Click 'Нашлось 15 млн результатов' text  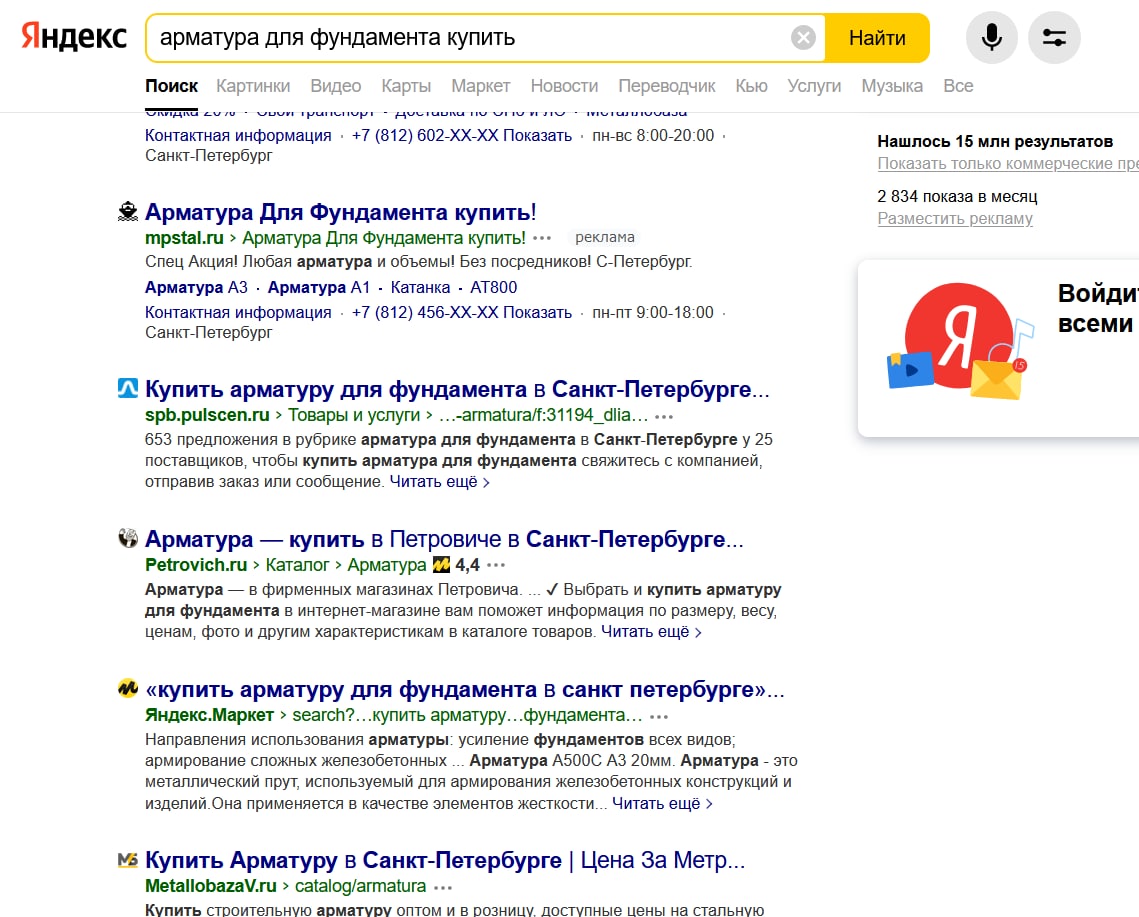[995, 141]
